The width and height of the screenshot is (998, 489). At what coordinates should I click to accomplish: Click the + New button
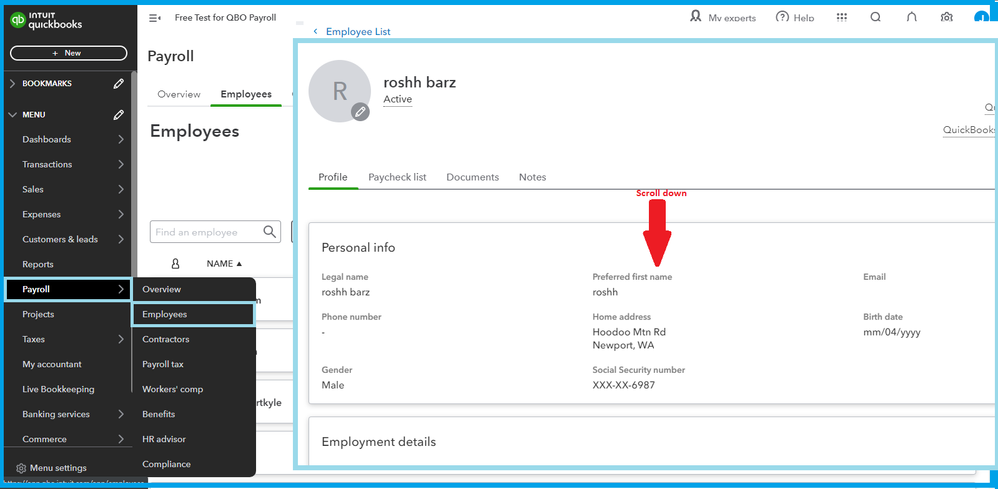click(67, 53)
